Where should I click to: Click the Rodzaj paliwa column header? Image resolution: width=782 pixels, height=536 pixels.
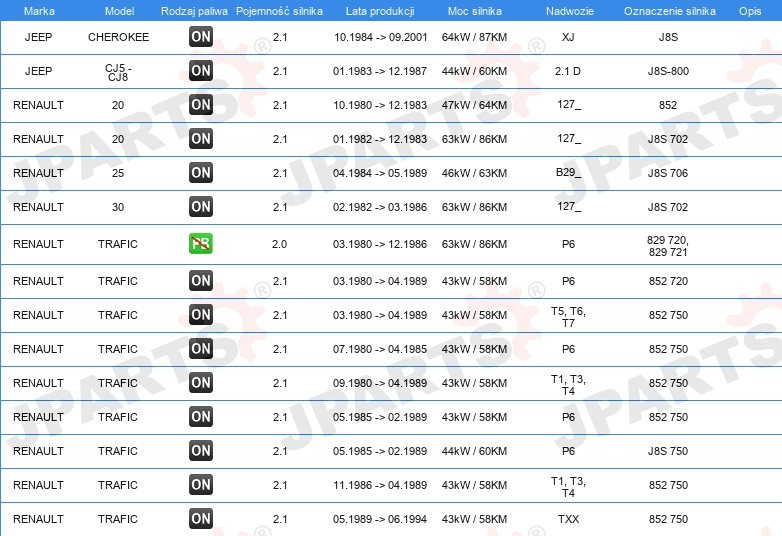tap(194, 11)
